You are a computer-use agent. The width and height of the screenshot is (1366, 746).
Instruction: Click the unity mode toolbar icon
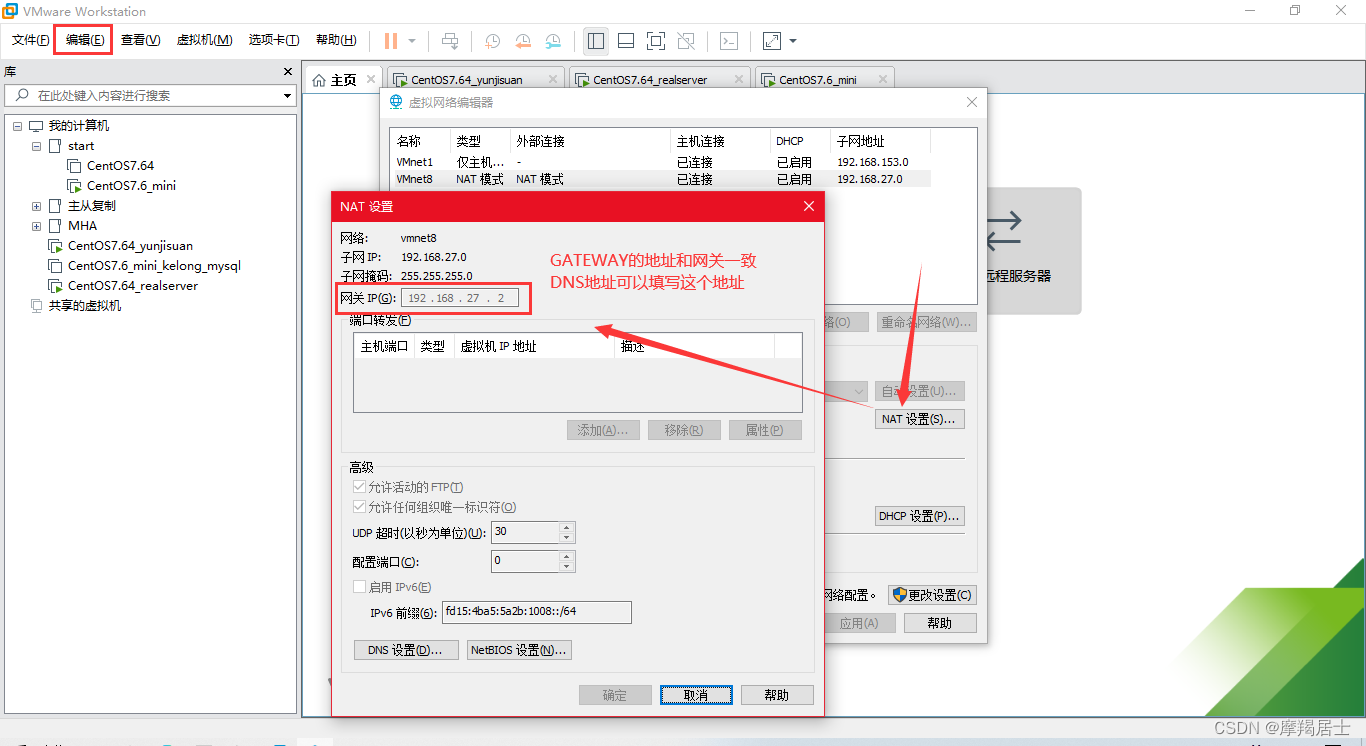[x=686, y=41]
